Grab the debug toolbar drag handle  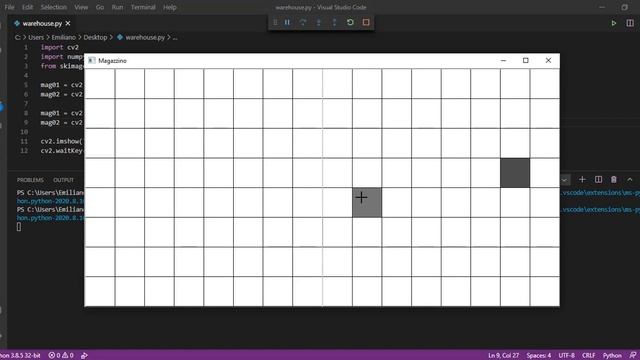[x=275, y=22]
